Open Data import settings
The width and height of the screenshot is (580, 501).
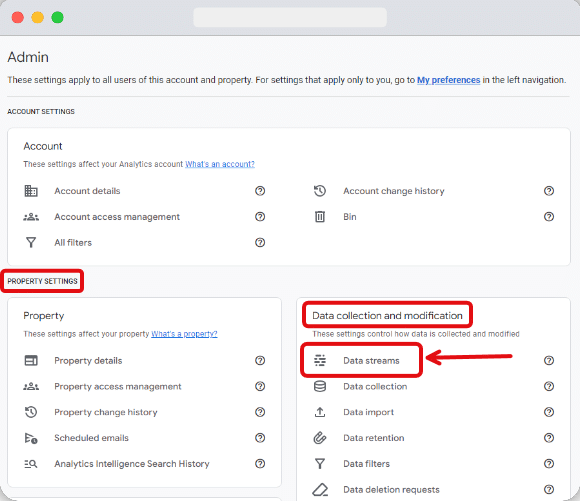click(x=368, y=412)
